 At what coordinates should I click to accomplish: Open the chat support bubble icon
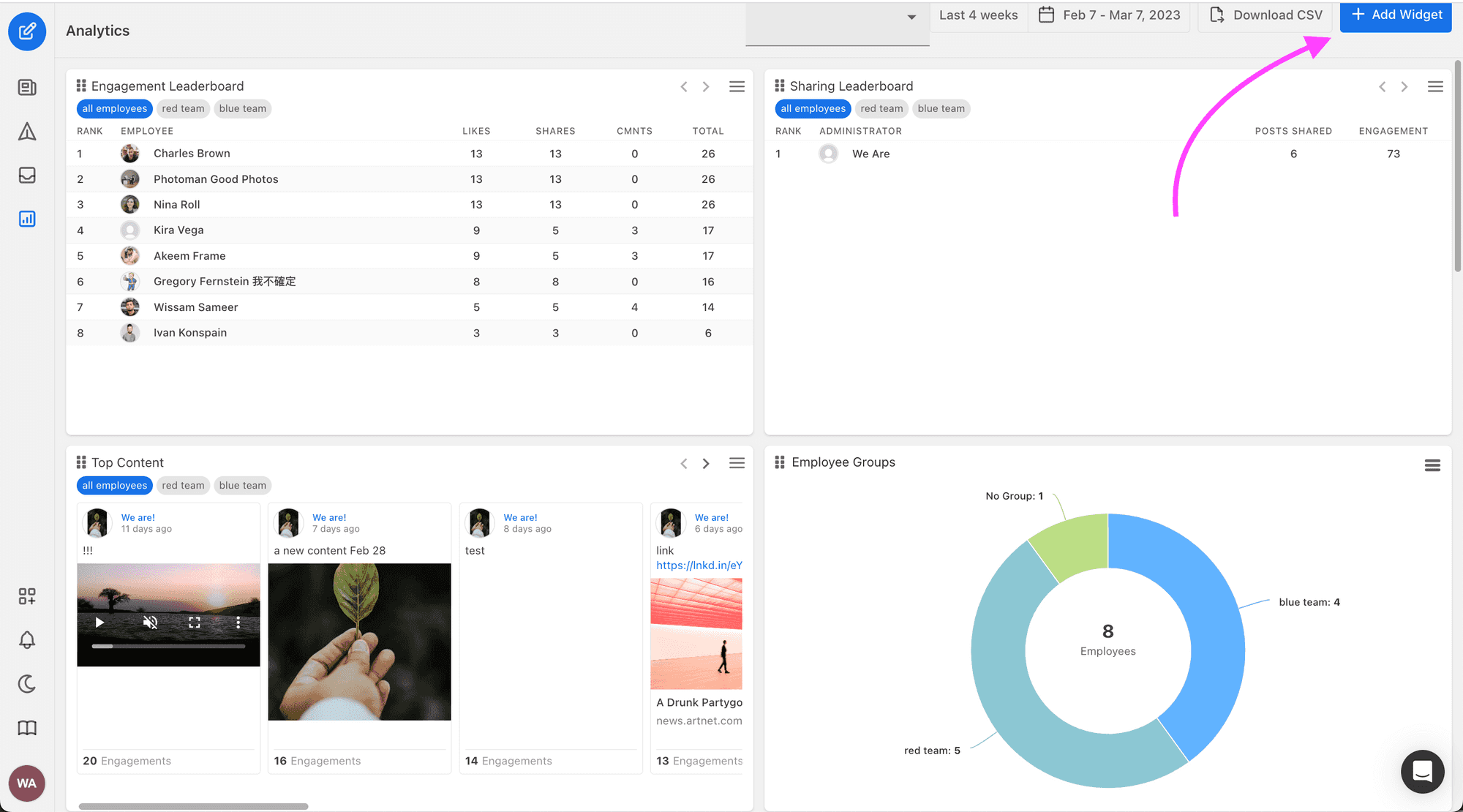(x=1422, y=771)
